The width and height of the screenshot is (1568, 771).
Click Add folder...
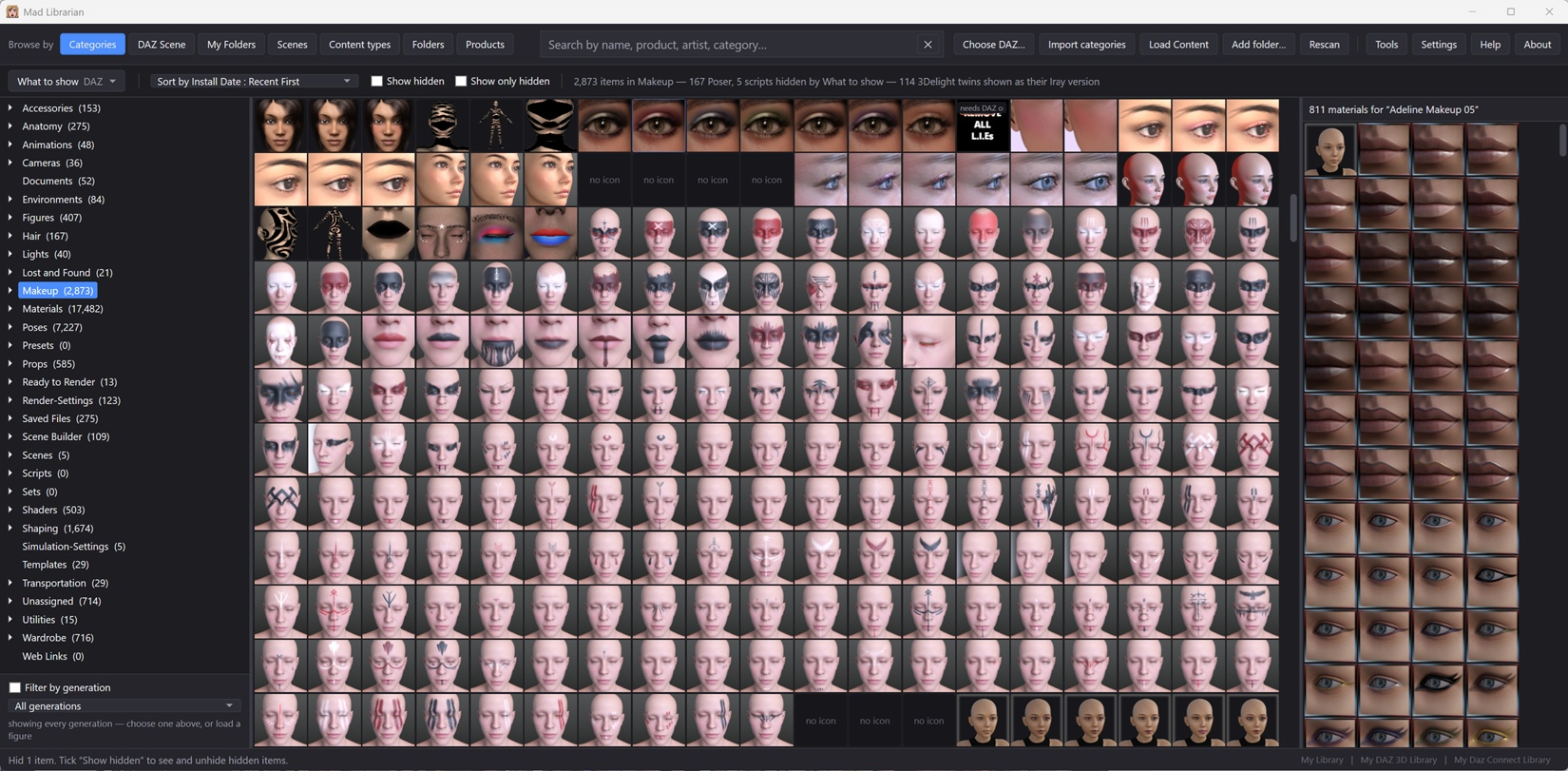tap(1258, 45)
